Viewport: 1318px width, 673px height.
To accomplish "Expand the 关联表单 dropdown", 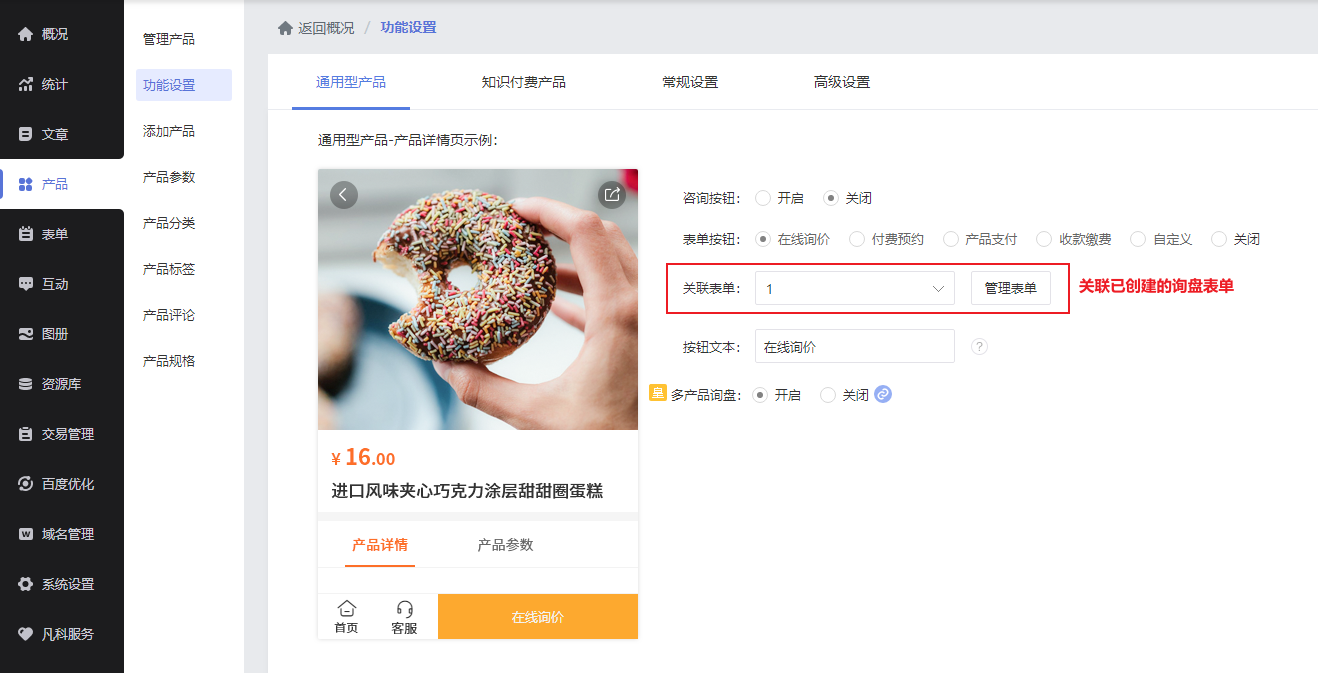I will point(855,288).
